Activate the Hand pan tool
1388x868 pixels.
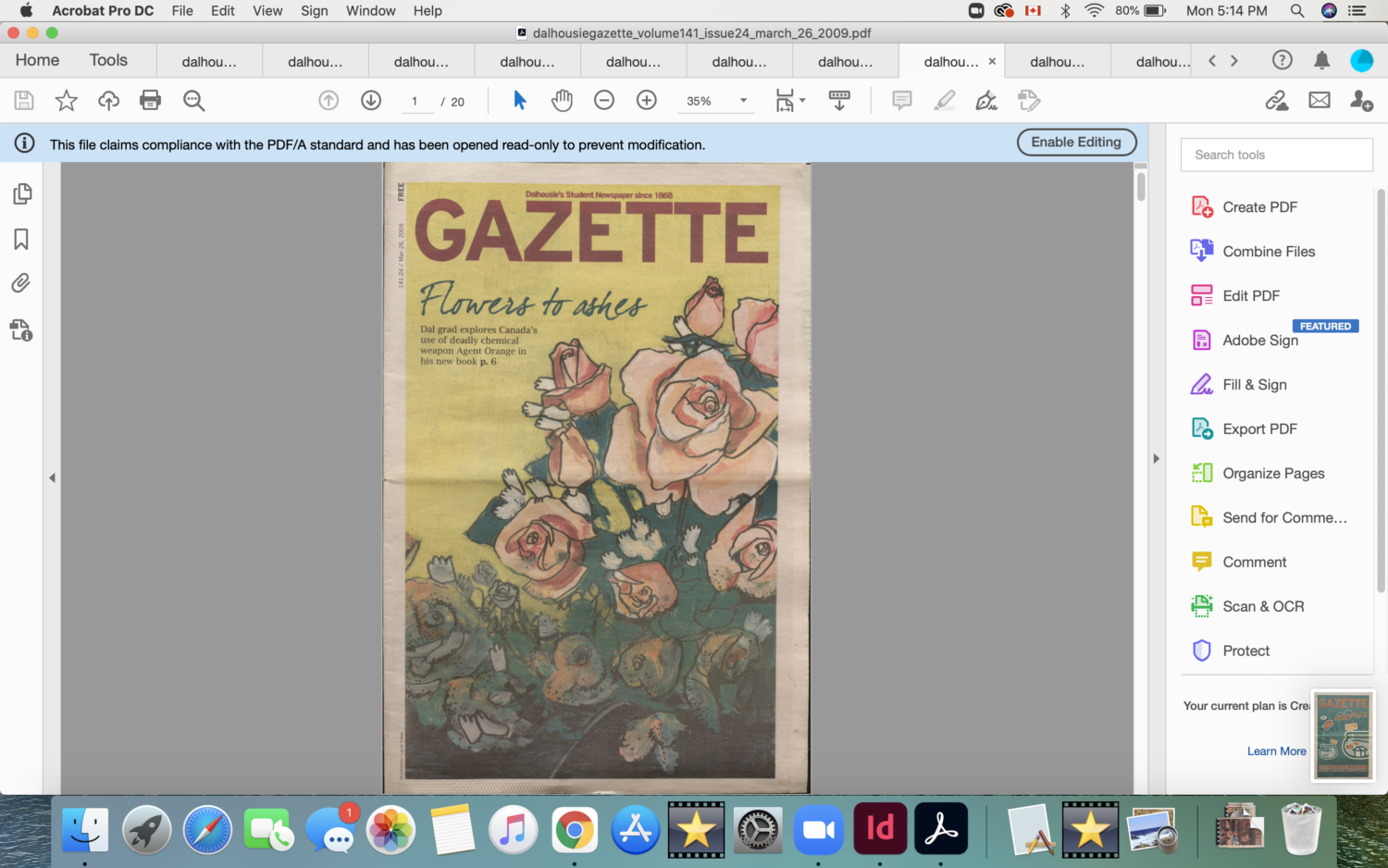(x=562, y=100)
